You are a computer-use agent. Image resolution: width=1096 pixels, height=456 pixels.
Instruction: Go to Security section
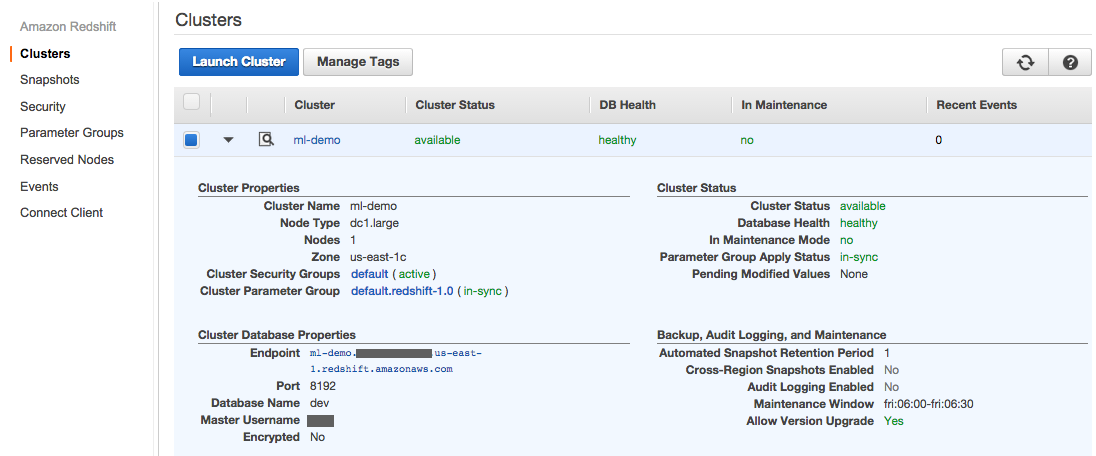coord(43,106)
